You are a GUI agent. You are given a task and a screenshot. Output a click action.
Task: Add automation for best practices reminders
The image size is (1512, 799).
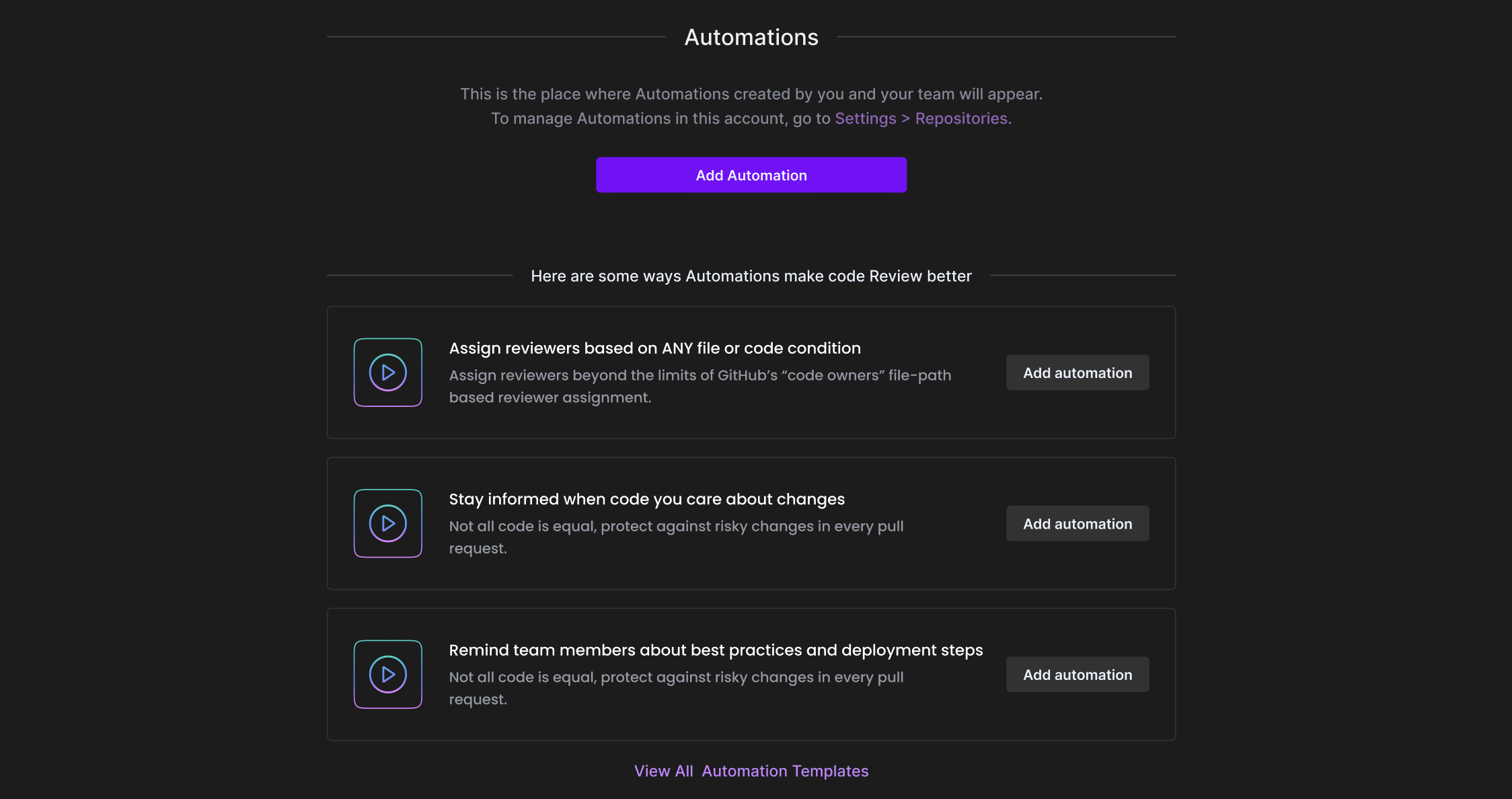(1077, 674)
